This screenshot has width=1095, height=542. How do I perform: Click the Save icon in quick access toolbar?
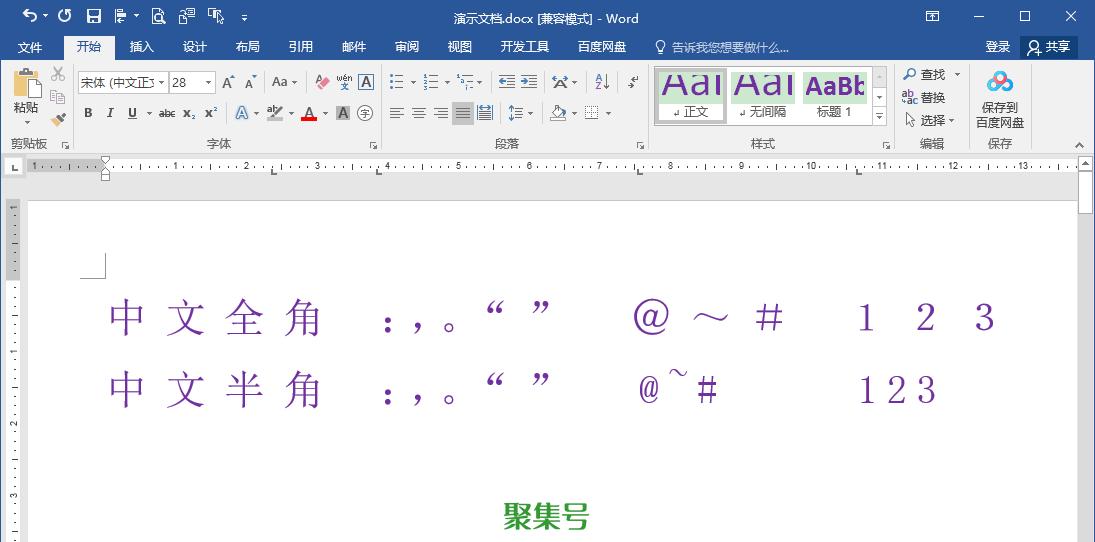(93, 16)
